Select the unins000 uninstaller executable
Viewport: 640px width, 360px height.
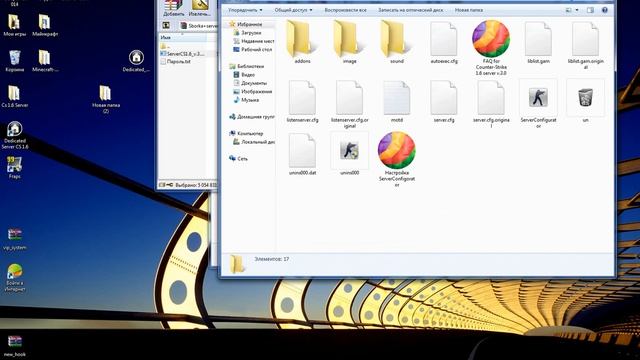349,154
